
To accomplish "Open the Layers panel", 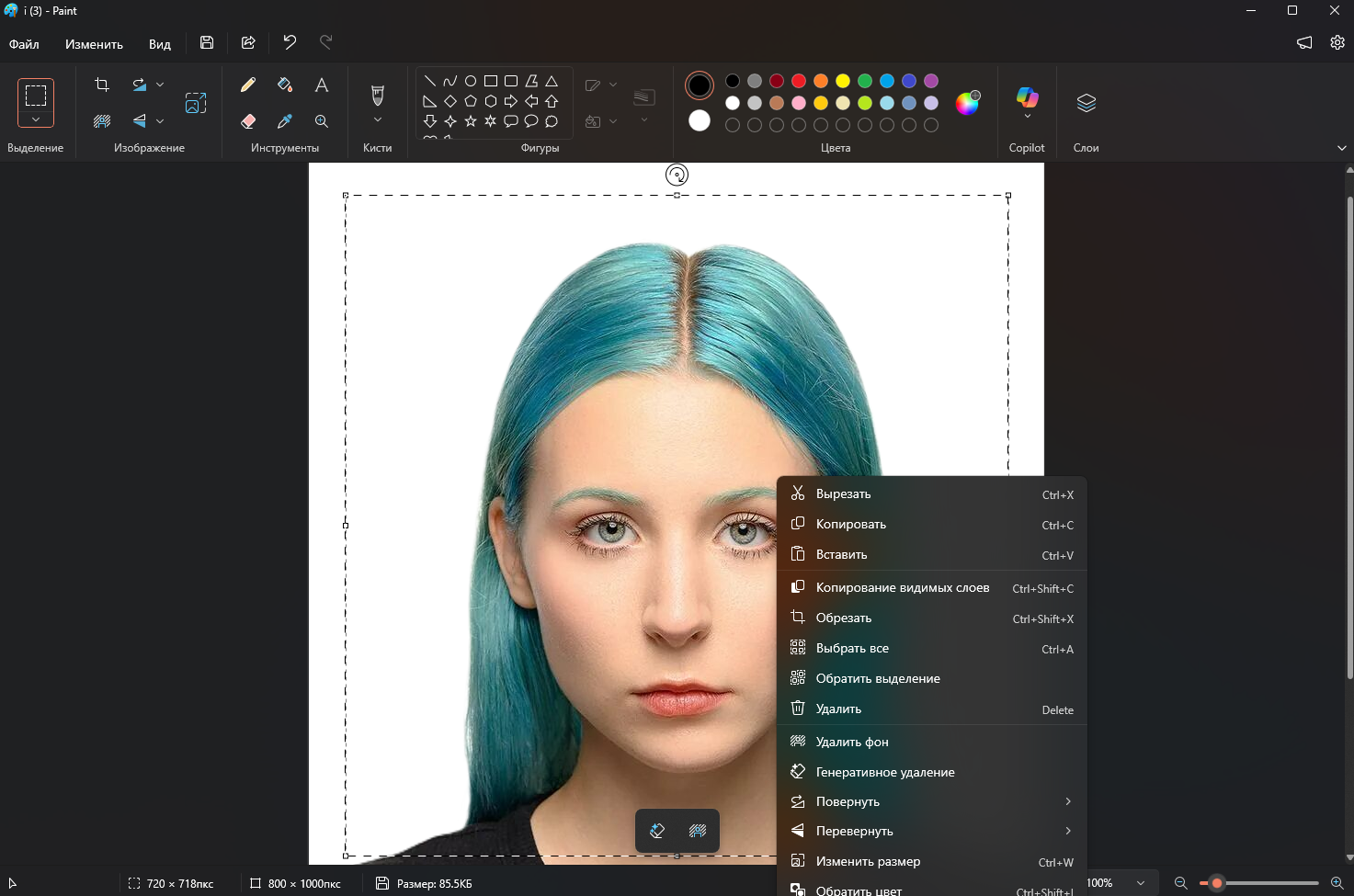I will 1087,103.
